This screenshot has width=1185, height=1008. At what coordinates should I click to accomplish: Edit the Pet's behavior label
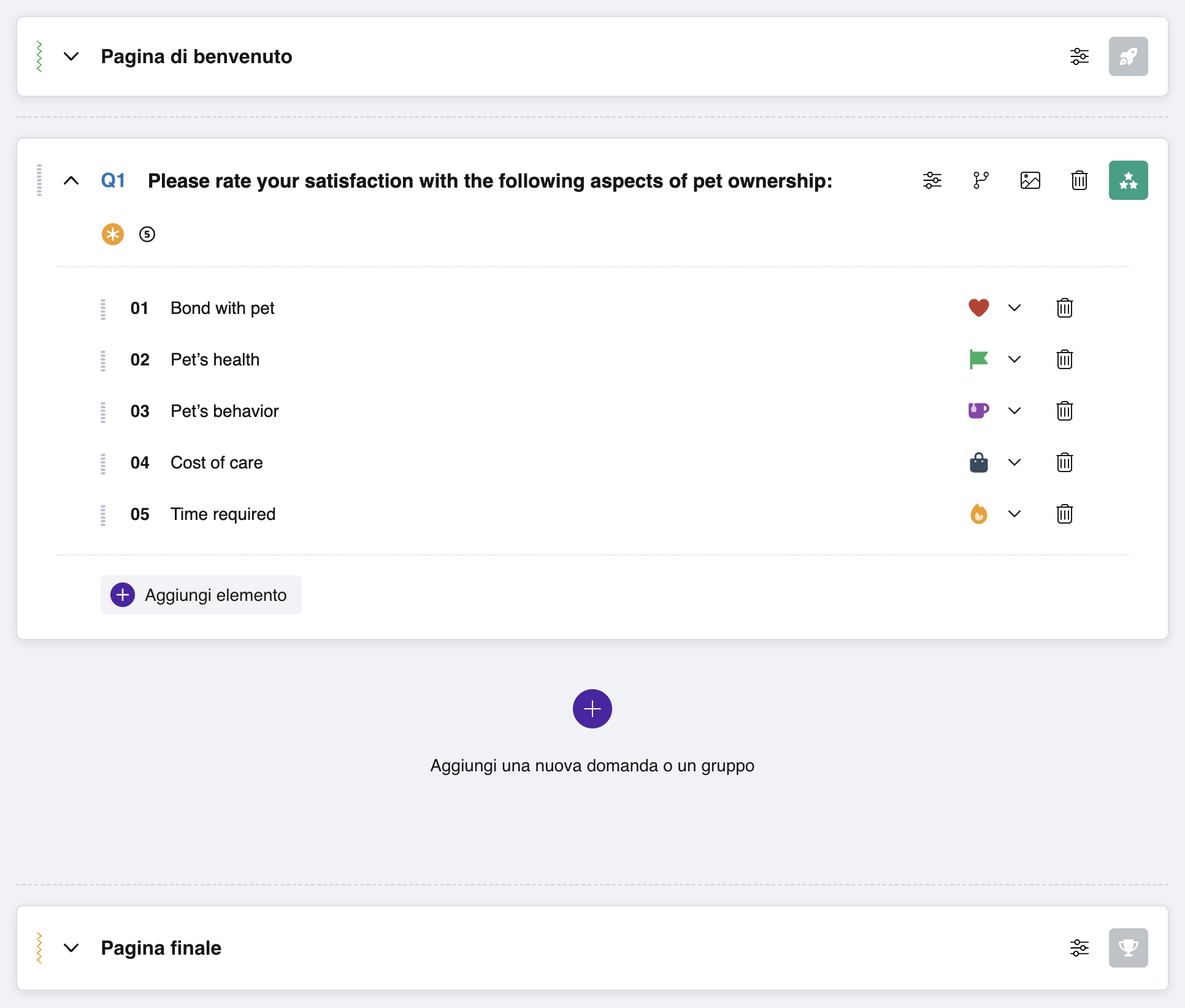coord(224,411)
